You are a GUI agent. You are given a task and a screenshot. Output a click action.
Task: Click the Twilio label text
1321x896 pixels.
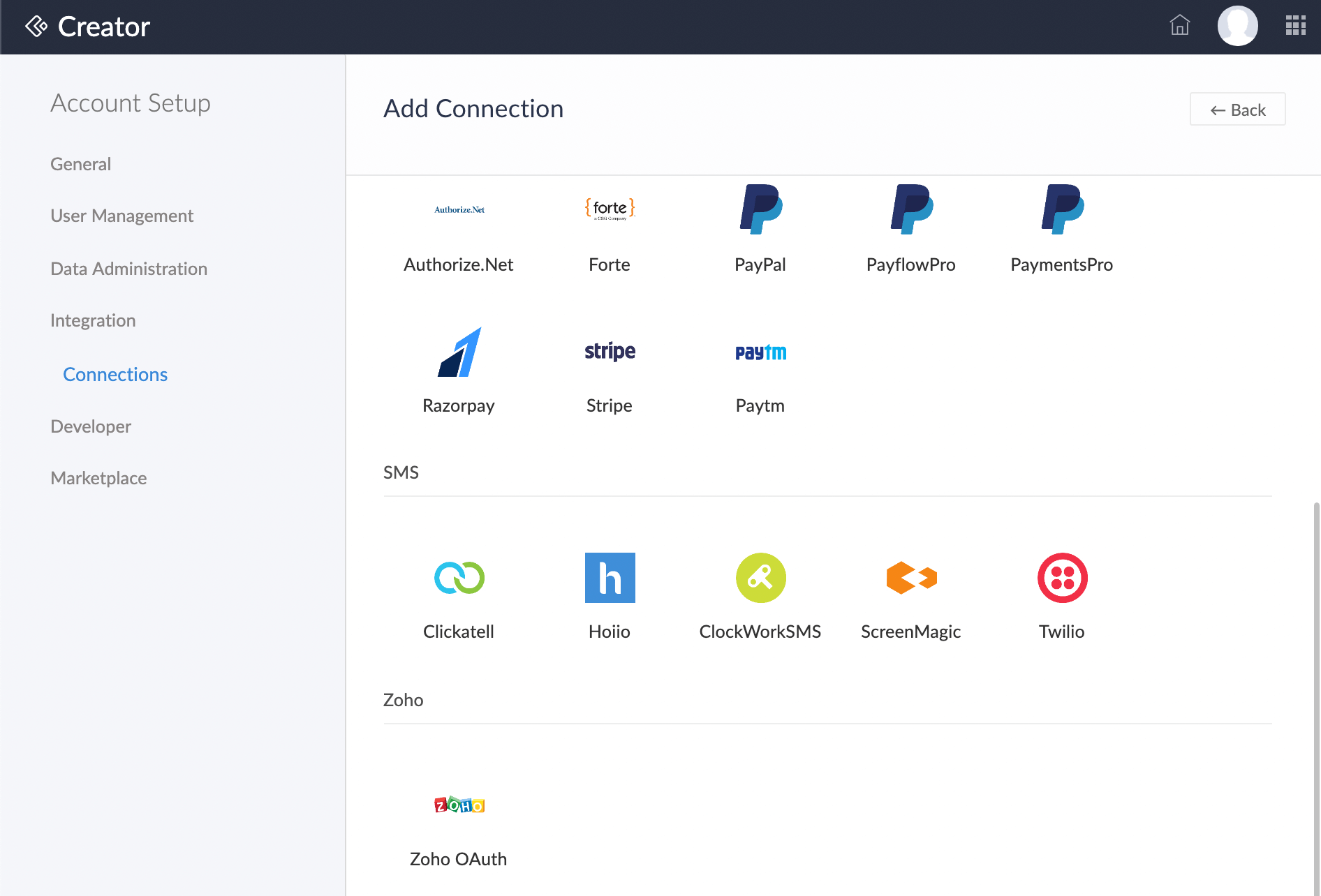[1062, 632]
